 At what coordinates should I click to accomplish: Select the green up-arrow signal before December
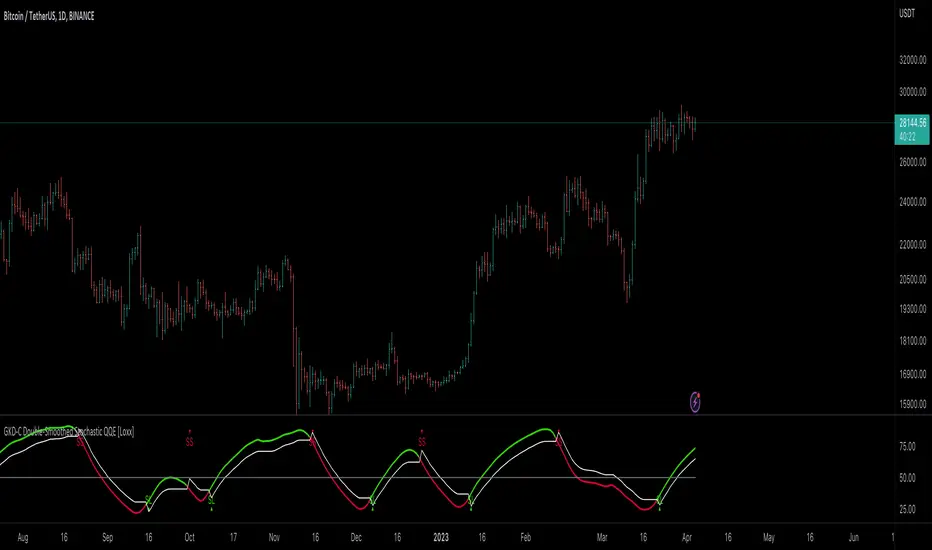point(373,508)
